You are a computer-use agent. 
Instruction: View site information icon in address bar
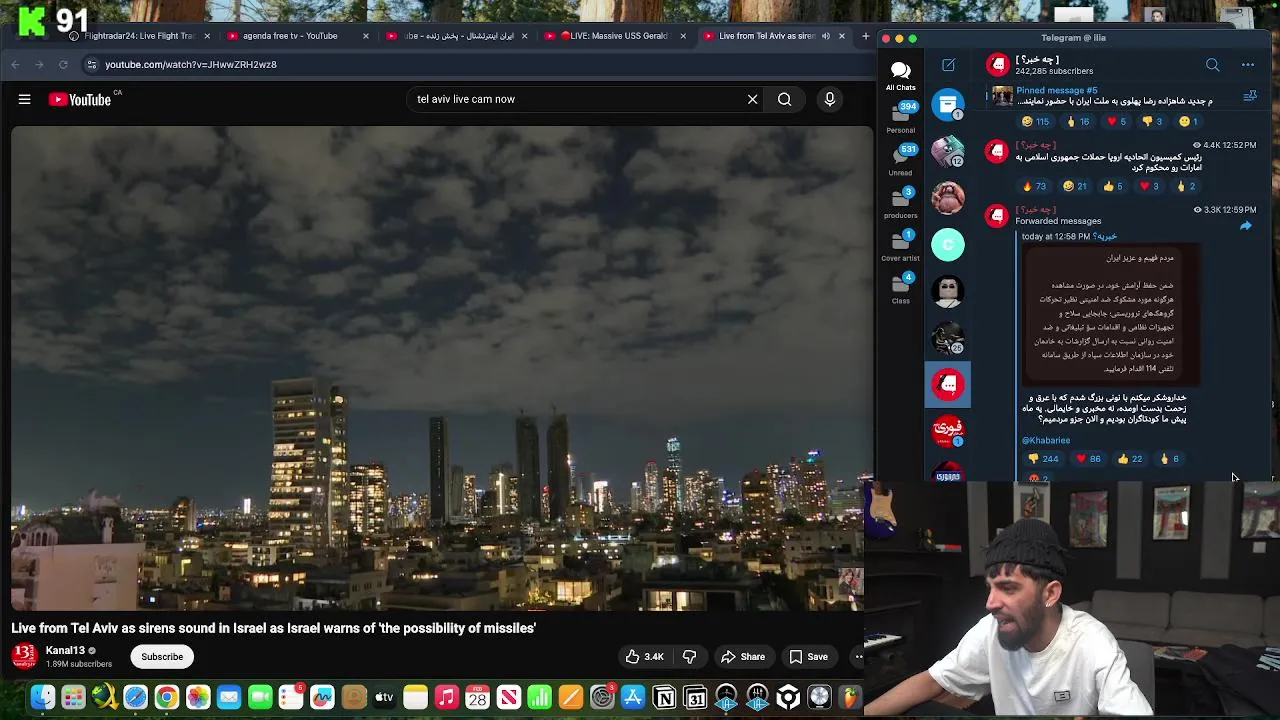tap(91, 64)
